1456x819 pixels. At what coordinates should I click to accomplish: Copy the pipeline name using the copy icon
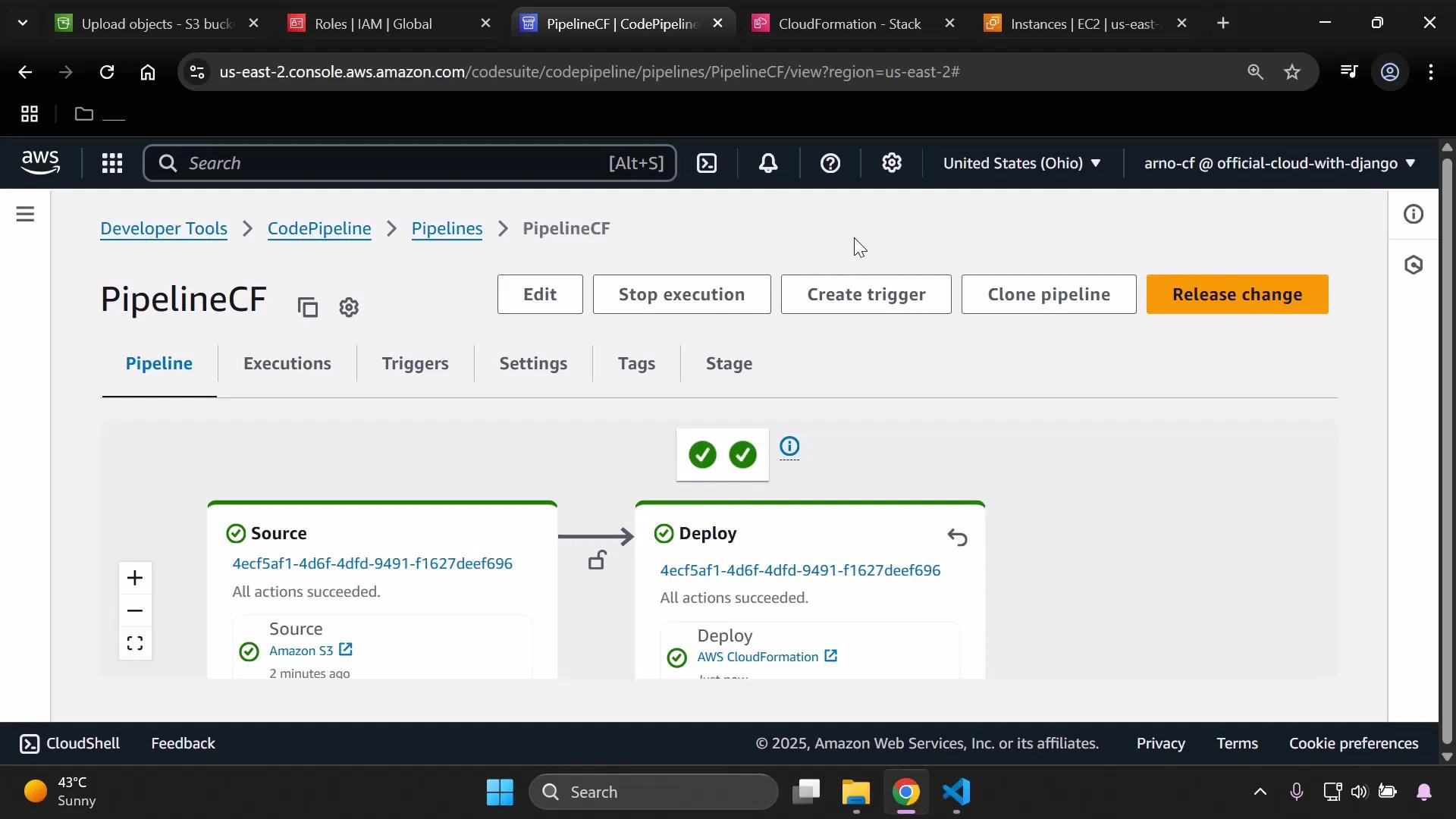(307, 308)
